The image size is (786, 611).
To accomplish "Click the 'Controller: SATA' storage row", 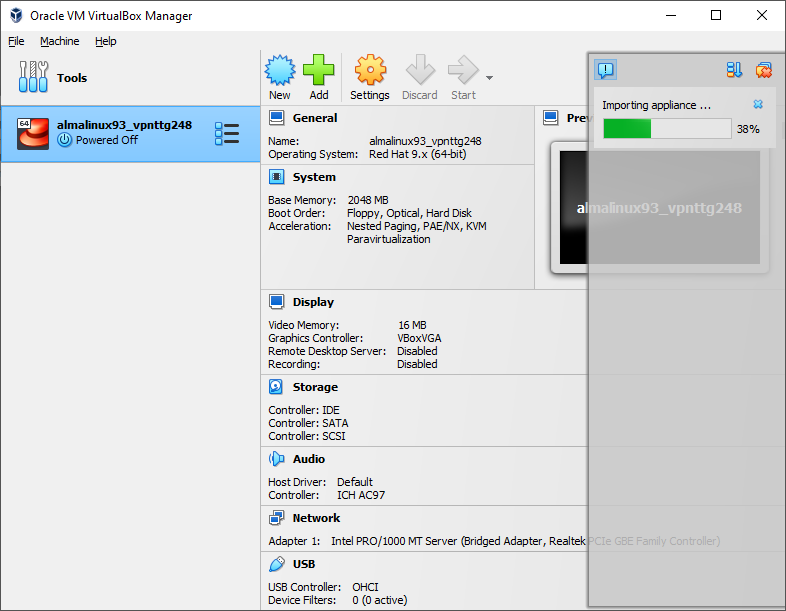I will pyautogui.click(x=308, y=423).
